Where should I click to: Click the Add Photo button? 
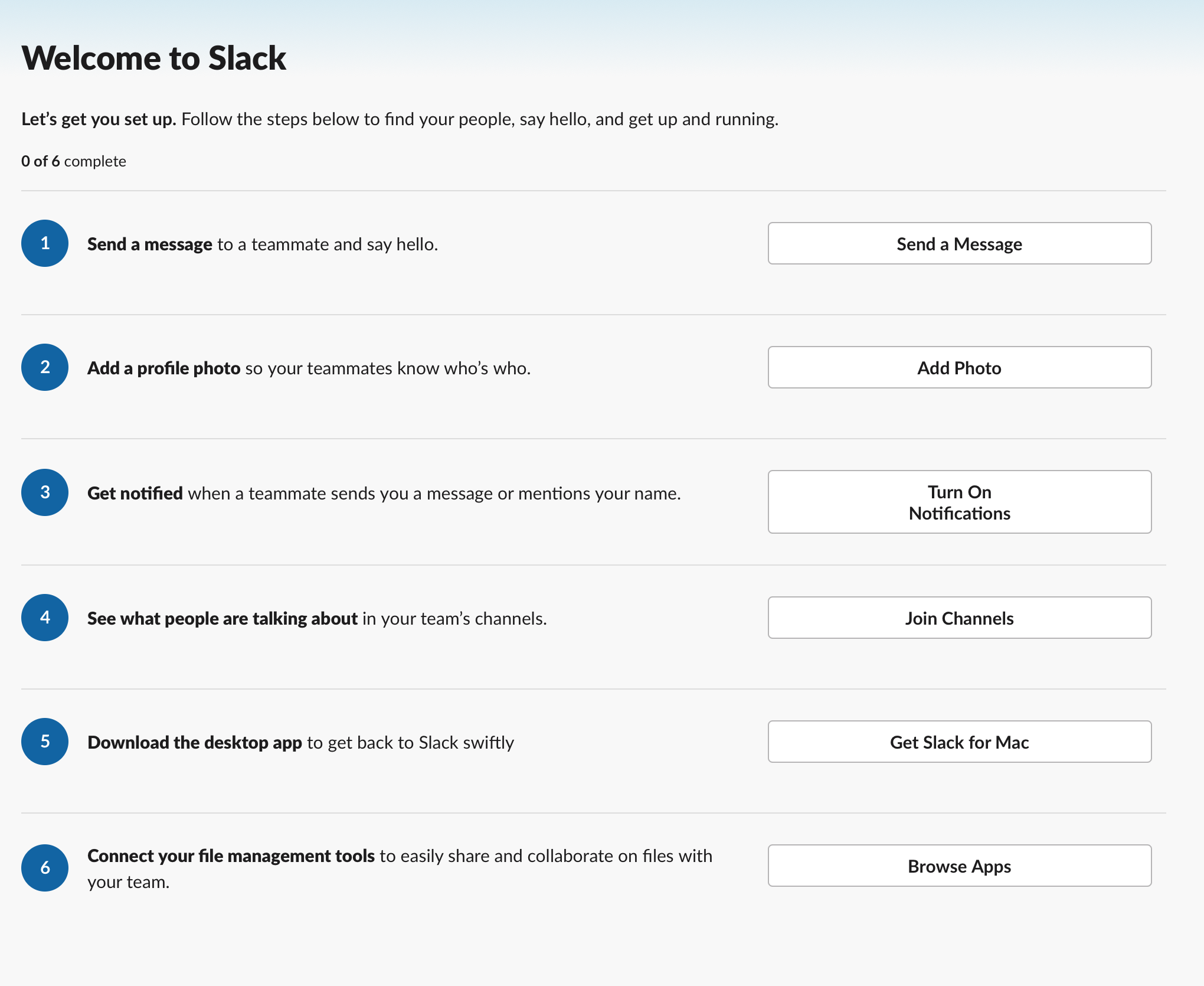(959, 367)
